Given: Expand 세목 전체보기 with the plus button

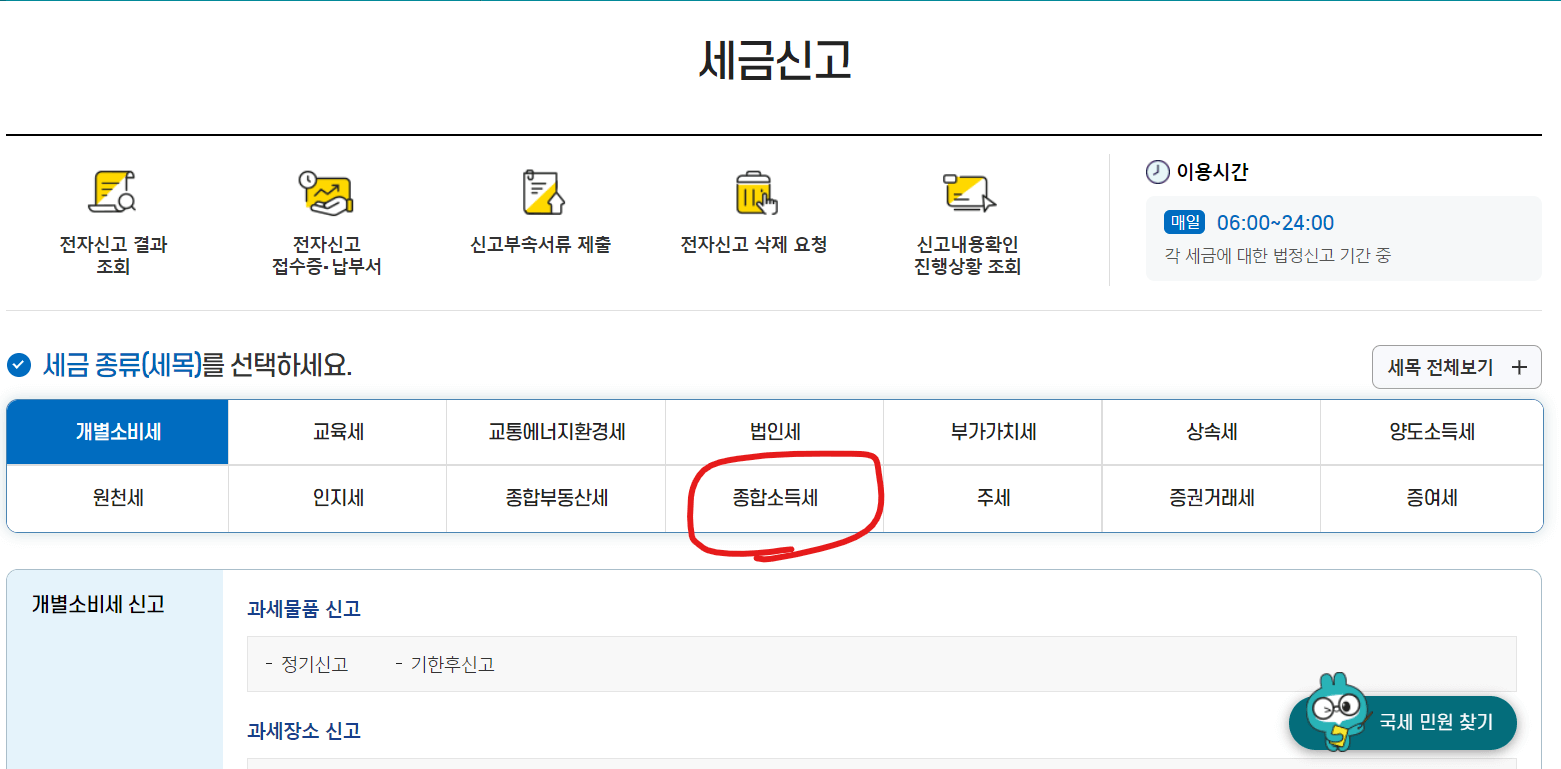Looking at the screenshot, I should (1519, 367).
